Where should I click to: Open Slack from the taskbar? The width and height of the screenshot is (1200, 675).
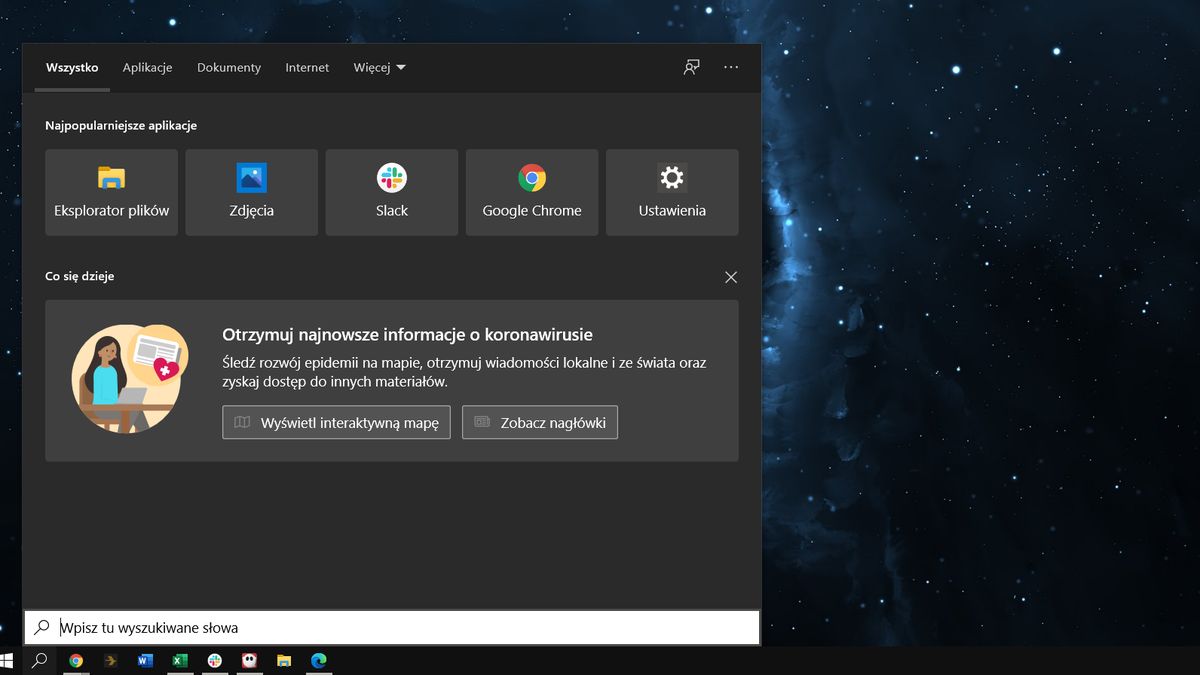[x=214, y=660]
